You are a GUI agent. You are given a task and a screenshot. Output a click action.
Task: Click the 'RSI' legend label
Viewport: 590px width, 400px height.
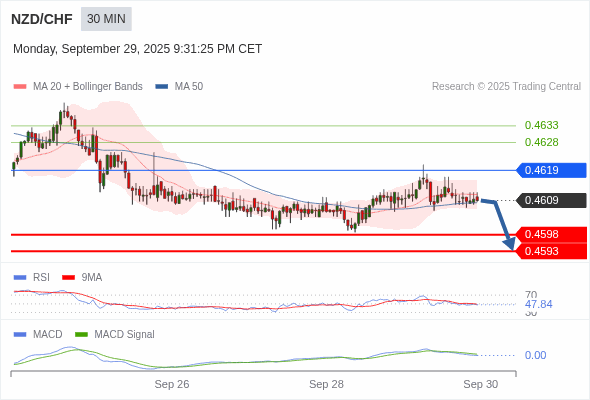pos(41,278)
